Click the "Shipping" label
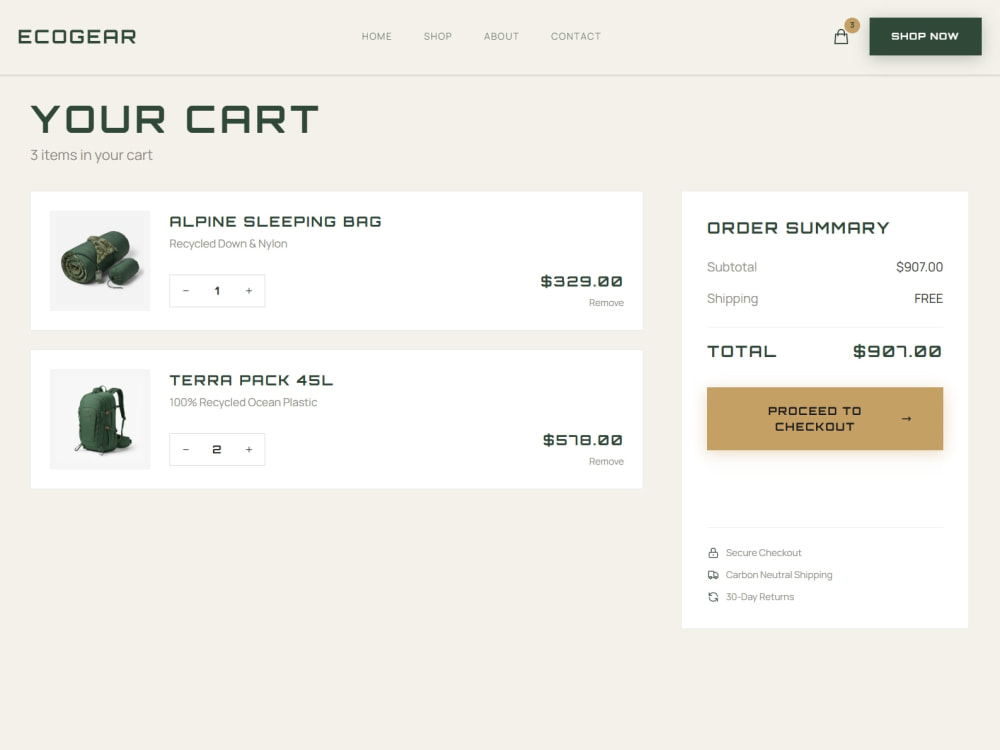Viewport: 1000px width, 750px height. pos(732,298)
